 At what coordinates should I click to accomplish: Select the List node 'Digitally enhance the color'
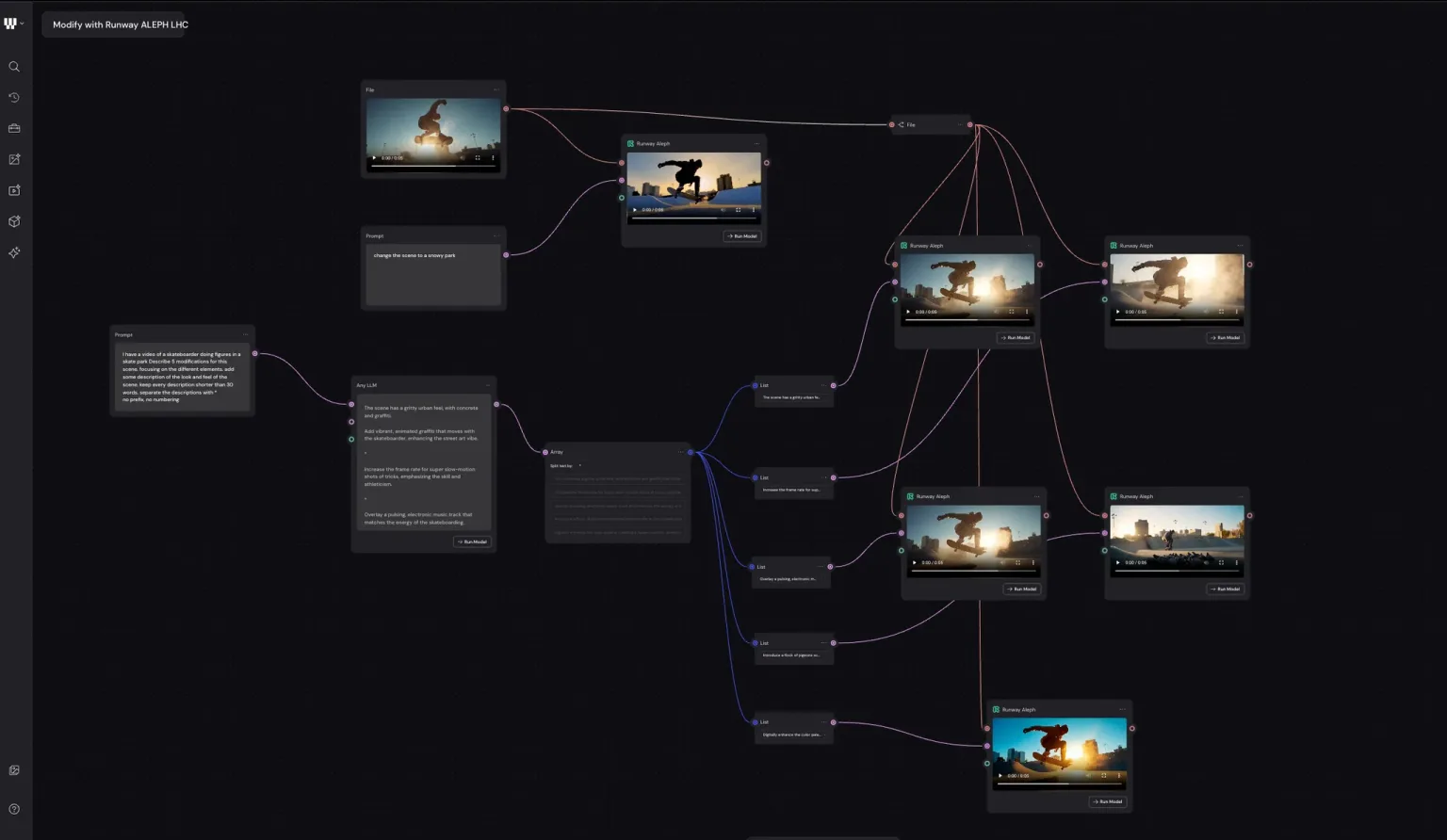tap(793, 729)
